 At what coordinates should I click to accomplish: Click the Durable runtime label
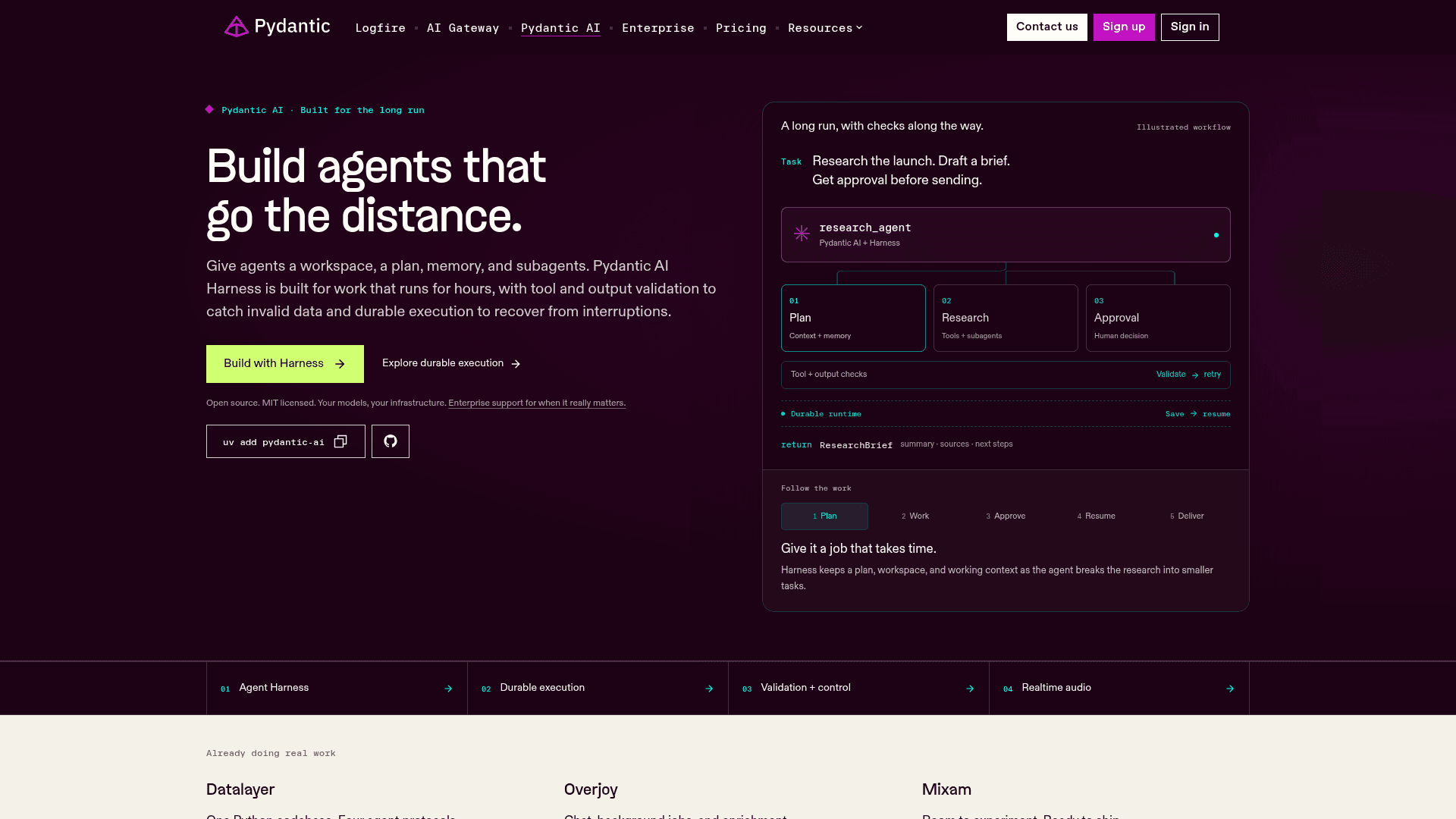pyautogui.click(x=825, y=414)
